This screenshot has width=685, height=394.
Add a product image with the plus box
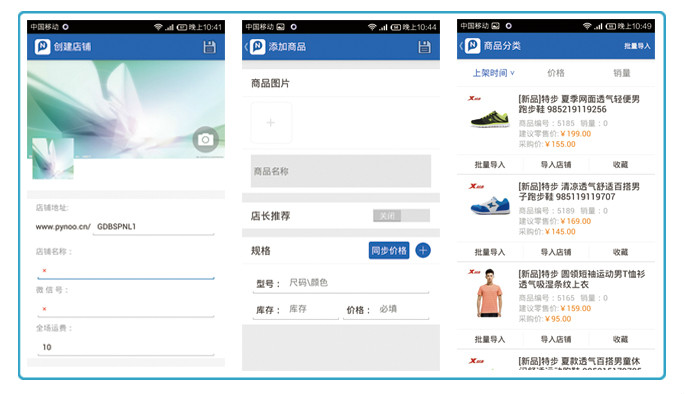point(271,123)
